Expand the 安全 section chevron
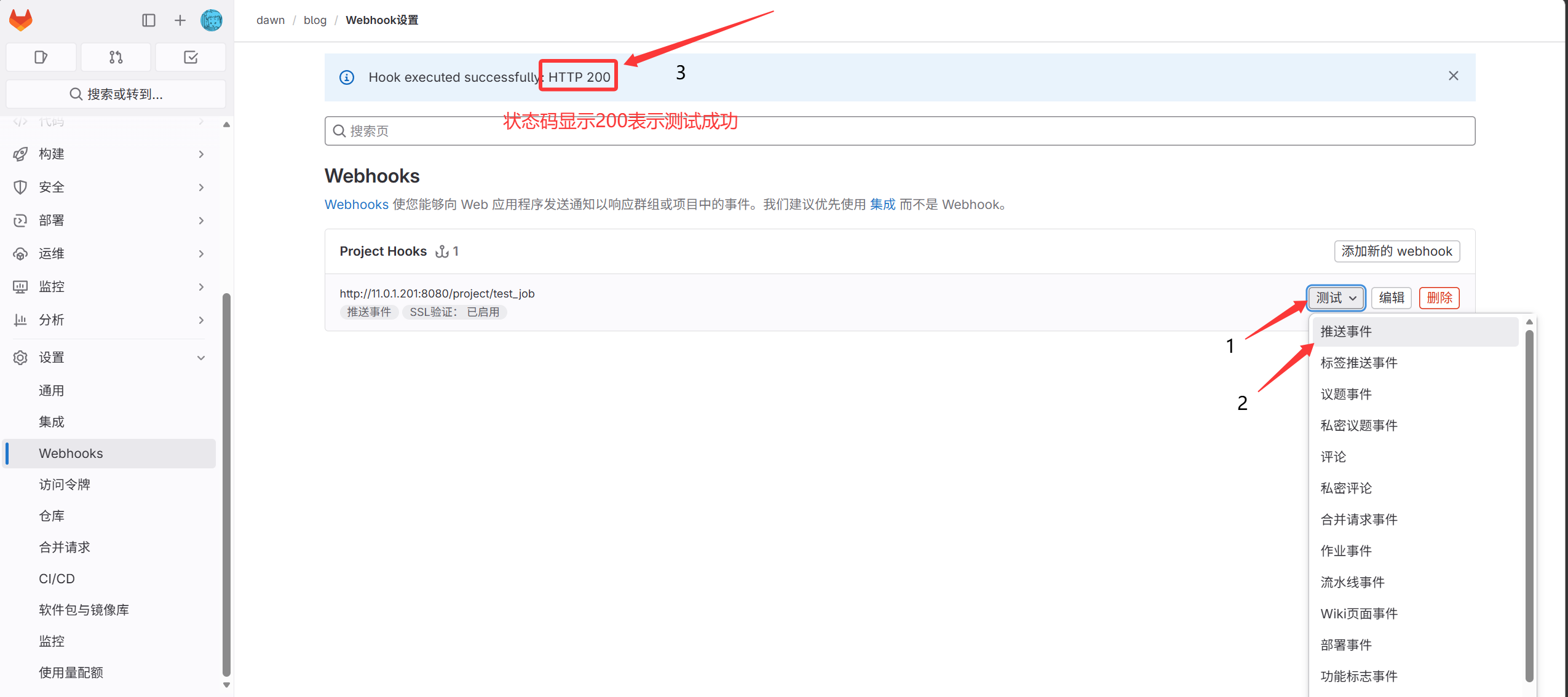This screenshot has height=697, width=1568. point(201,187)
